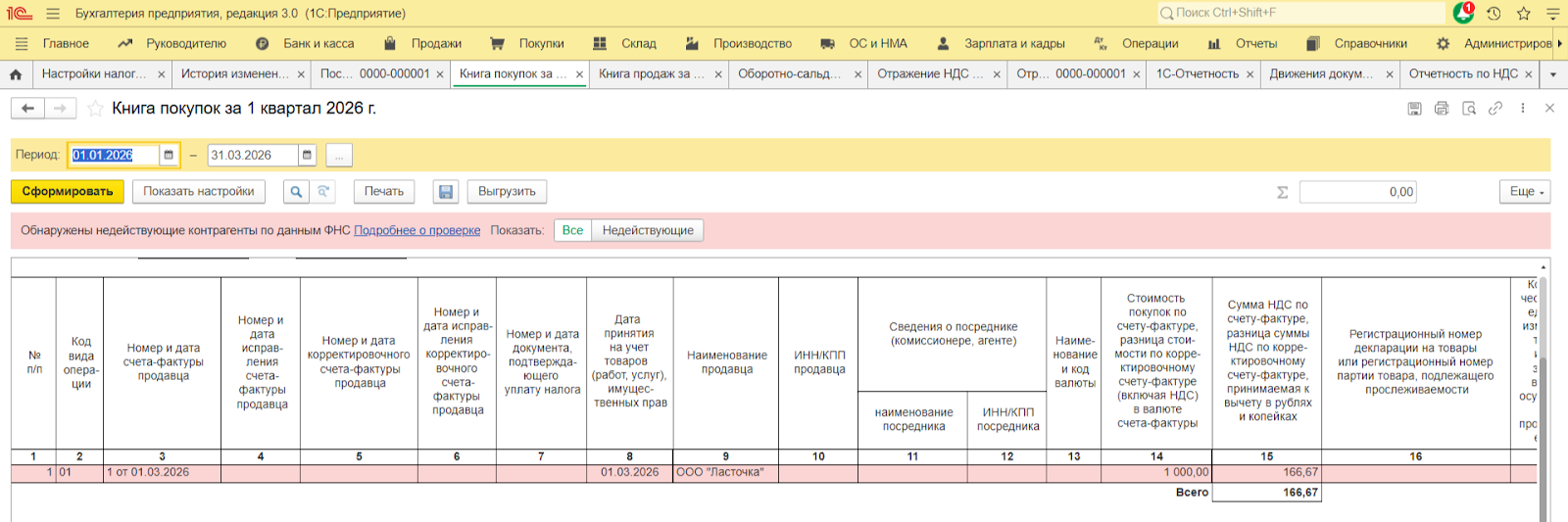
Task: Select the 'Все' filter toggle
Action: click(572, 230)
